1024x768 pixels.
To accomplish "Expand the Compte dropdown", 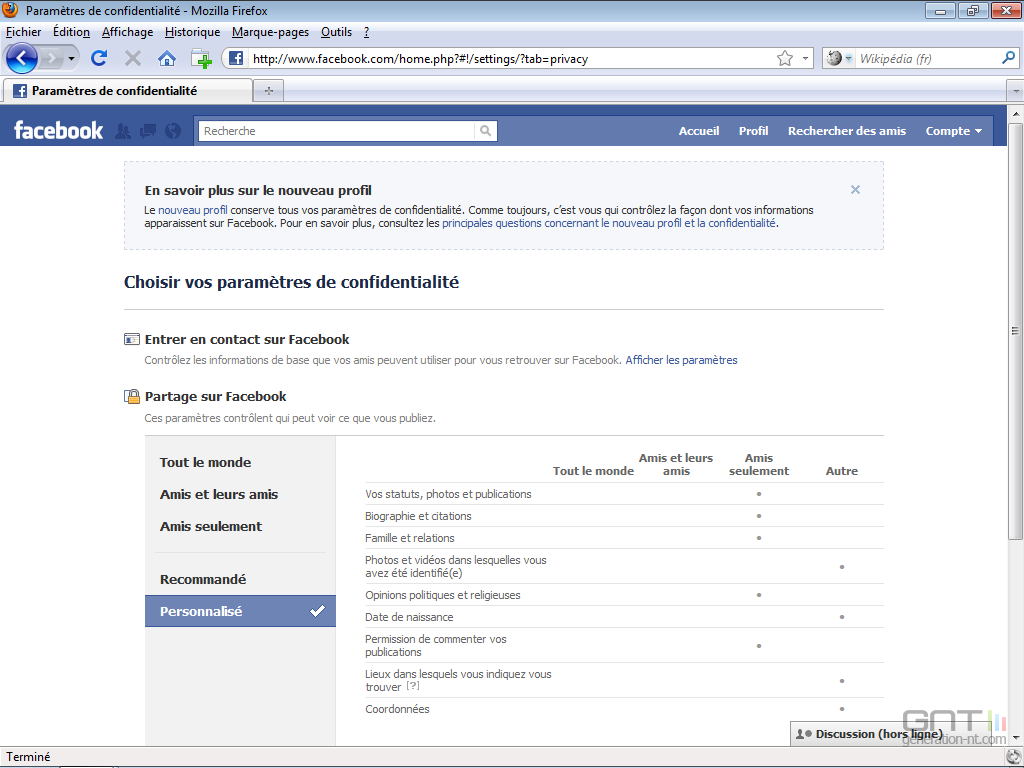I will click(953, 131).
